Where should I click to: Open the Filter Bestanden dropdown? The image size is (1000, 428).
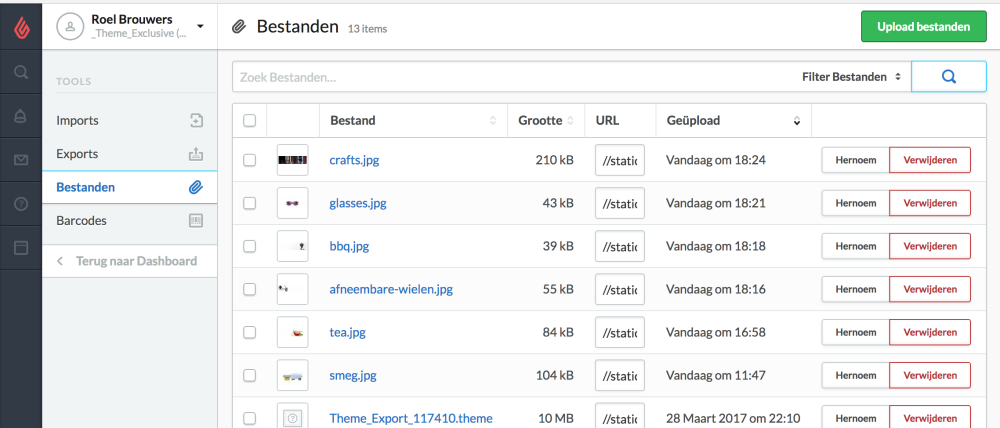[x=851, y=77]
